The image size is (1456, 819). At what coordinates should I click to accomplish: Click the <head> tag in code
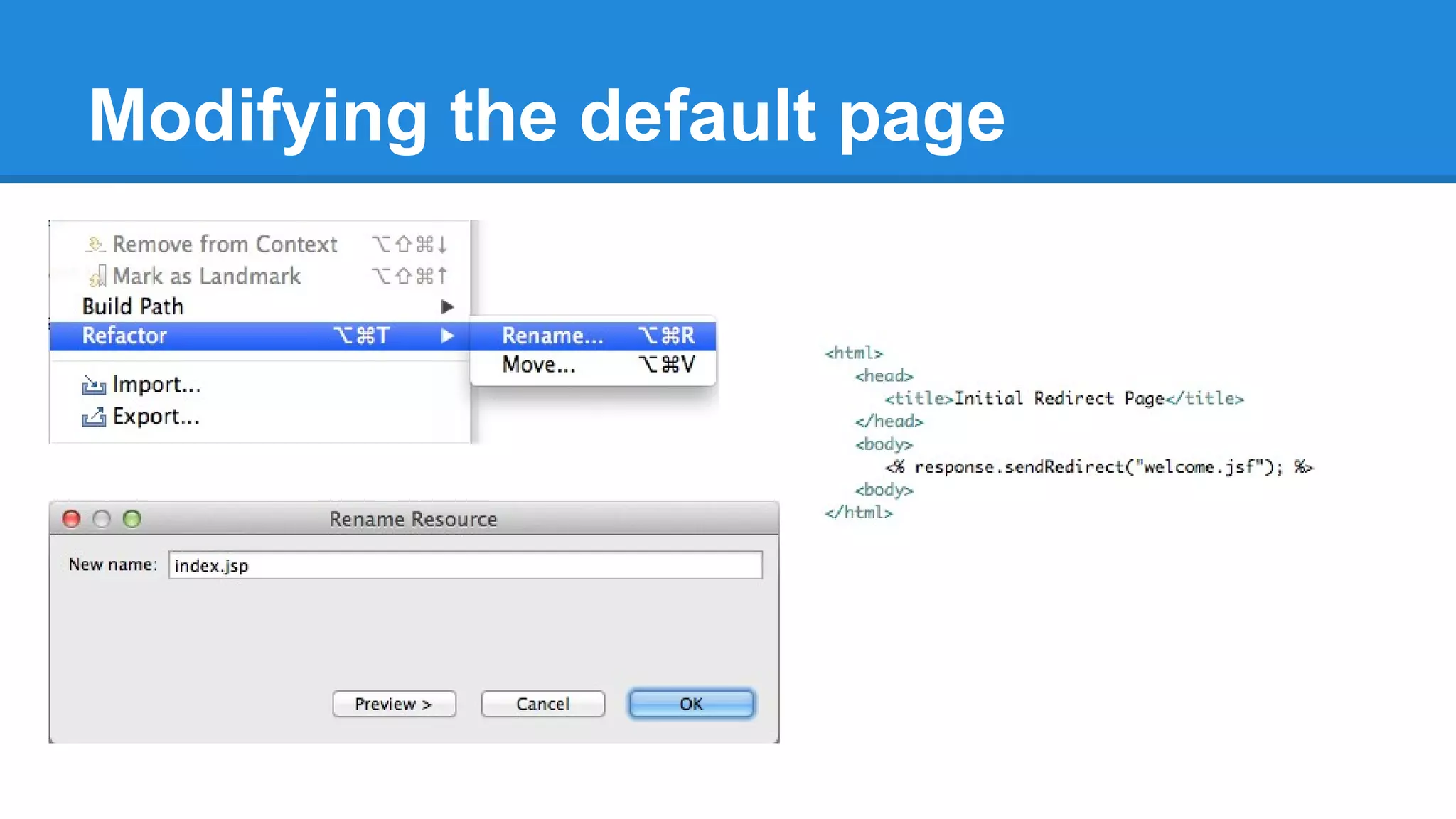tap(884, 375)
